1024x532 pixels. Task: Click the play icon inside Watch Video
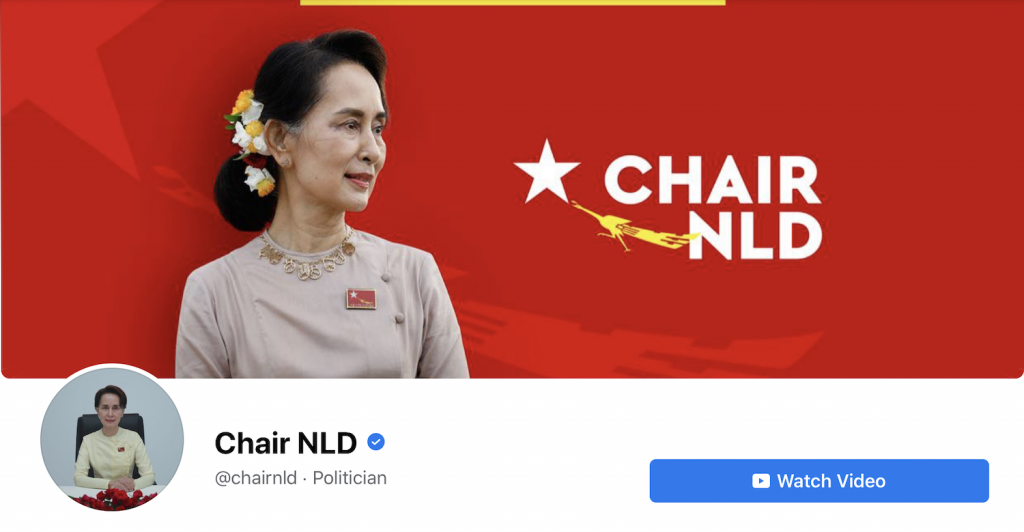tap(761, 481)
